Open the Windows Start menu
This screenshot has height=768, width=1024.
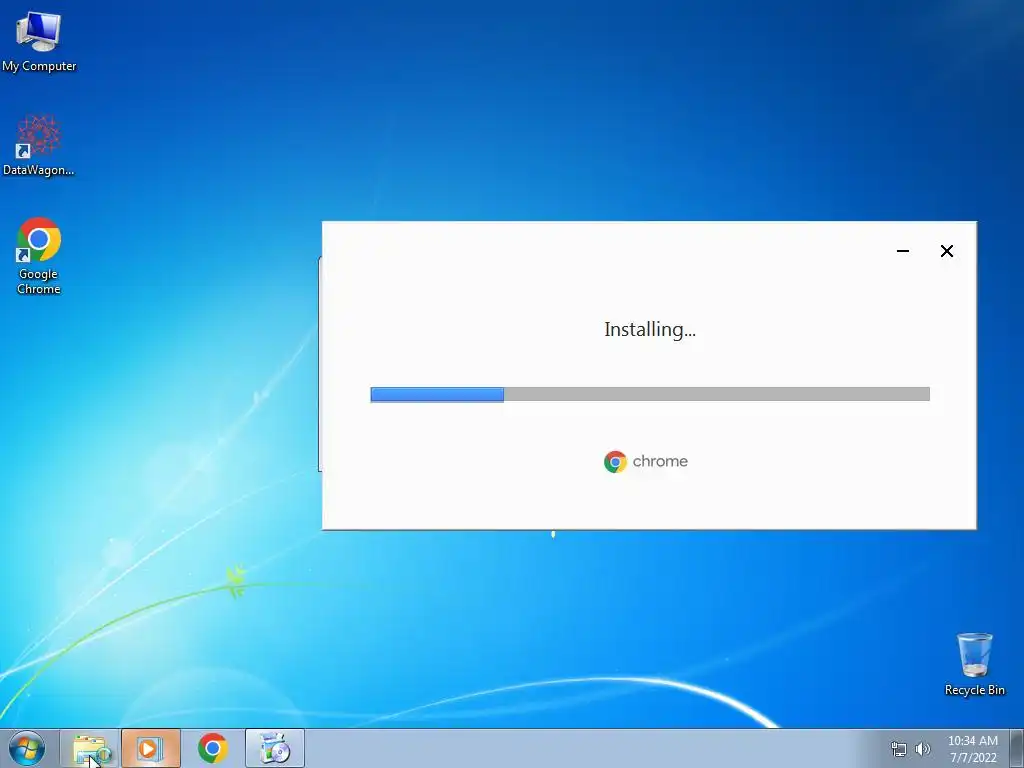pyautogui.click(x=27, y=748)
